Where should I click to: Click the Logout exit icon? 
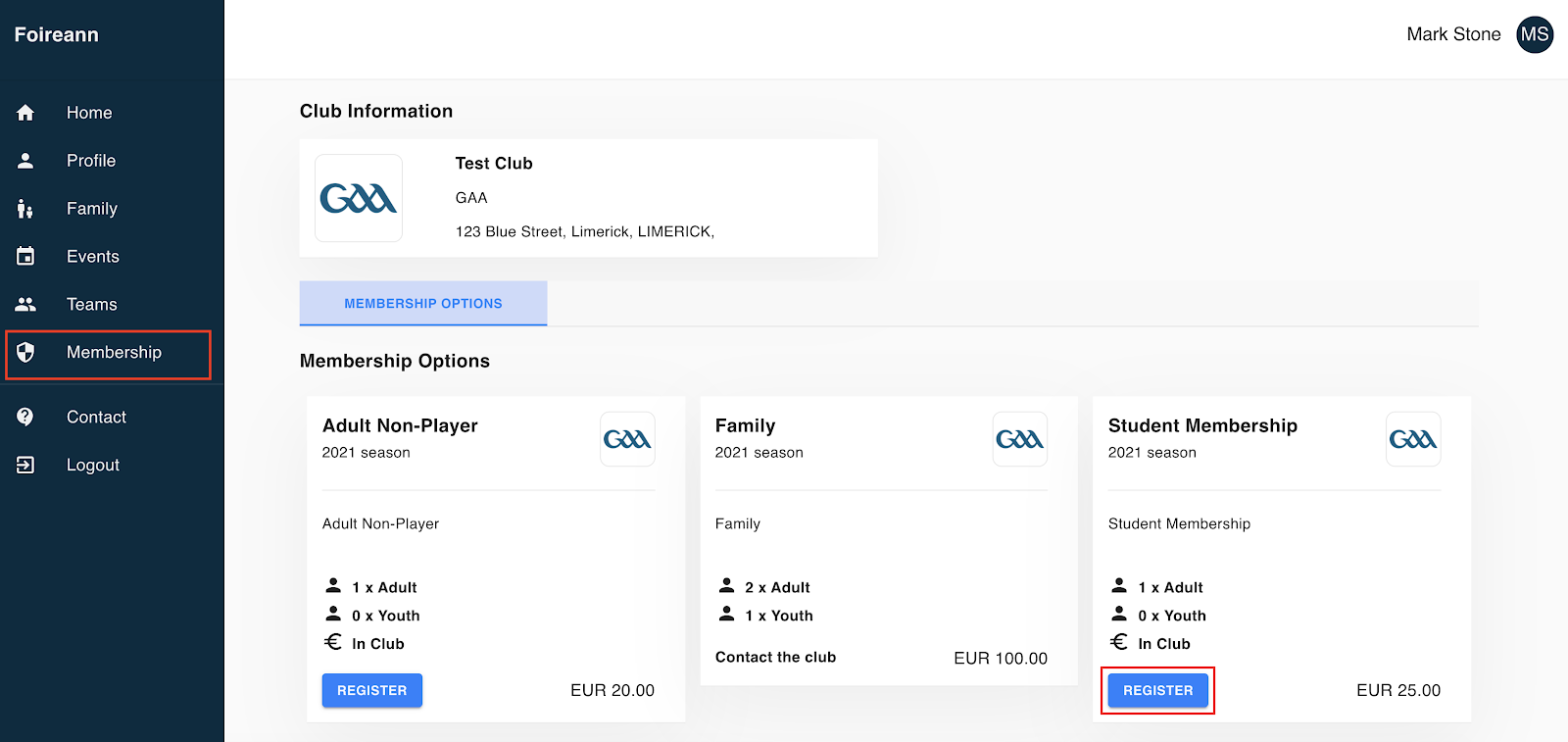(25, 466)
